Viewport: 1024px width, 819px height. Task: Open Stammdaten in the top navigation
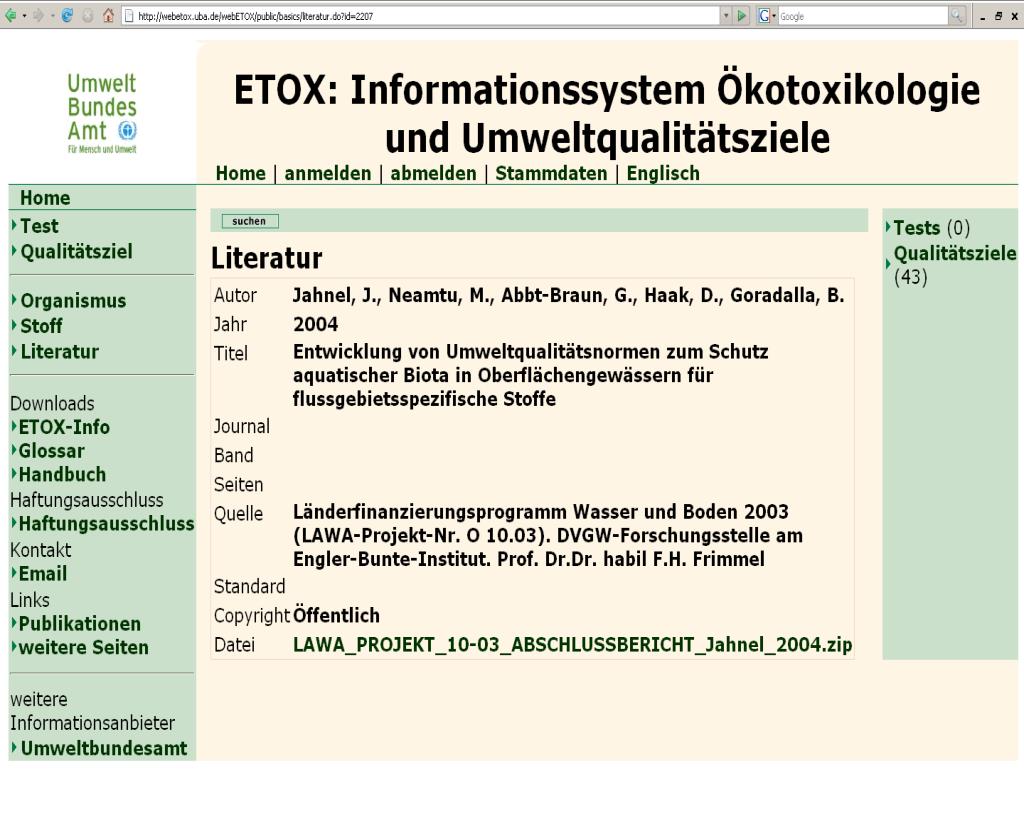551,173
